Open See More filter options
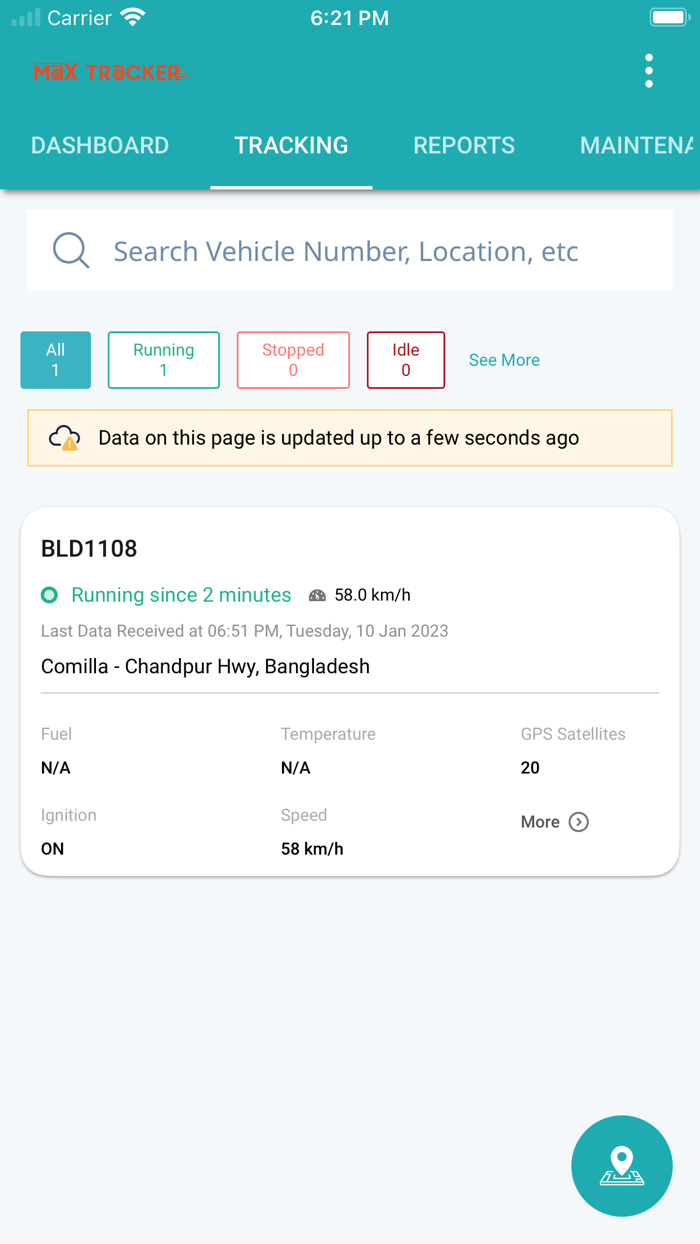This screenshot has height=1244, width=700. [504, 360]
